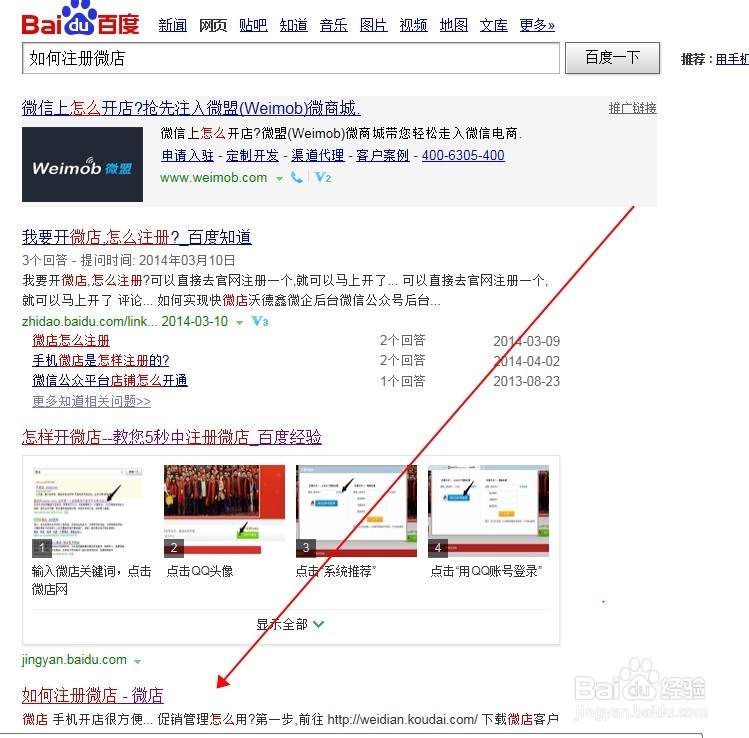The width and height of the screenshot is (749, 738).
Task: Expand the zhidao.baidu.com result dropdown arrow
Action: [239, 322]
